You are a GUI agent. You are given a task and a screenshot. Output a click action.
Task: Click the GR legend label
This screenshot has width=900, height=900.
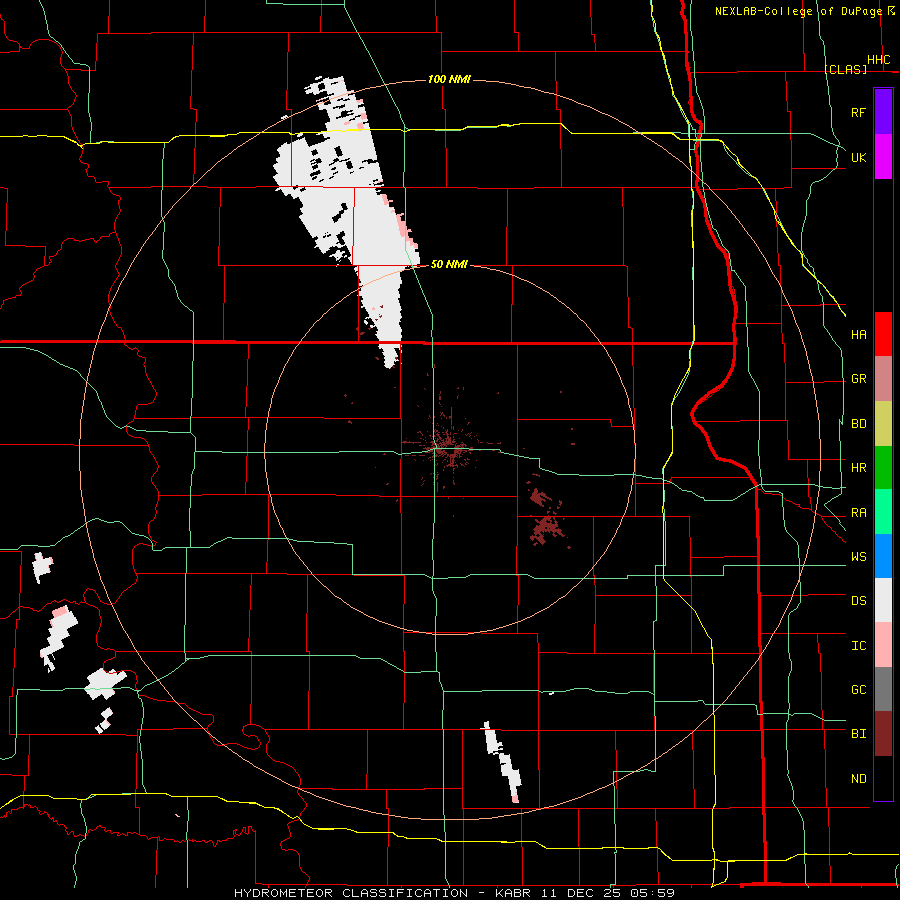pos(858,379)
